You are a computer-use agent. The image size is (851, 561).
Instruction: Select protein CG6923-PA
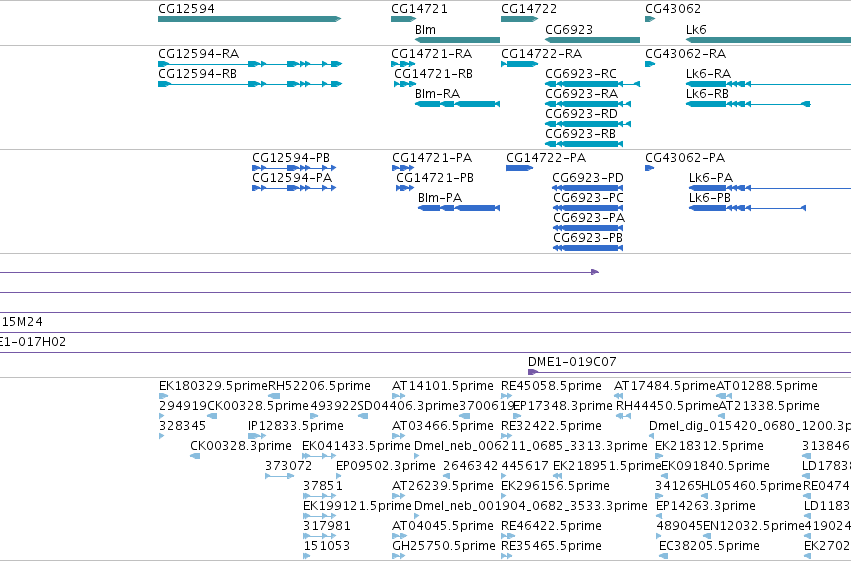pos(588,228)
